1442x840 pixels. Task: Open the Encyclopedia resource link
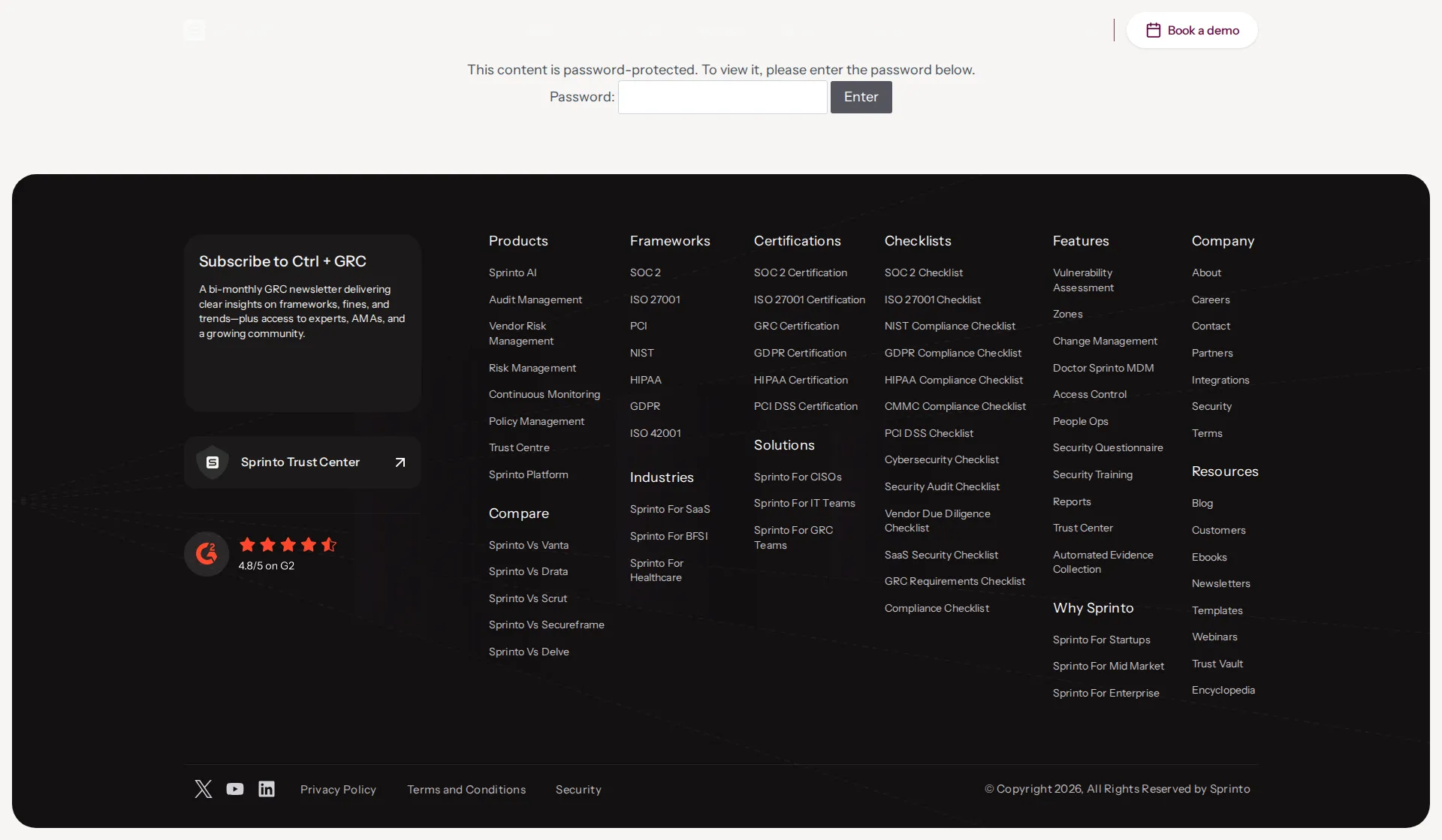click(x=1223, y=690)
